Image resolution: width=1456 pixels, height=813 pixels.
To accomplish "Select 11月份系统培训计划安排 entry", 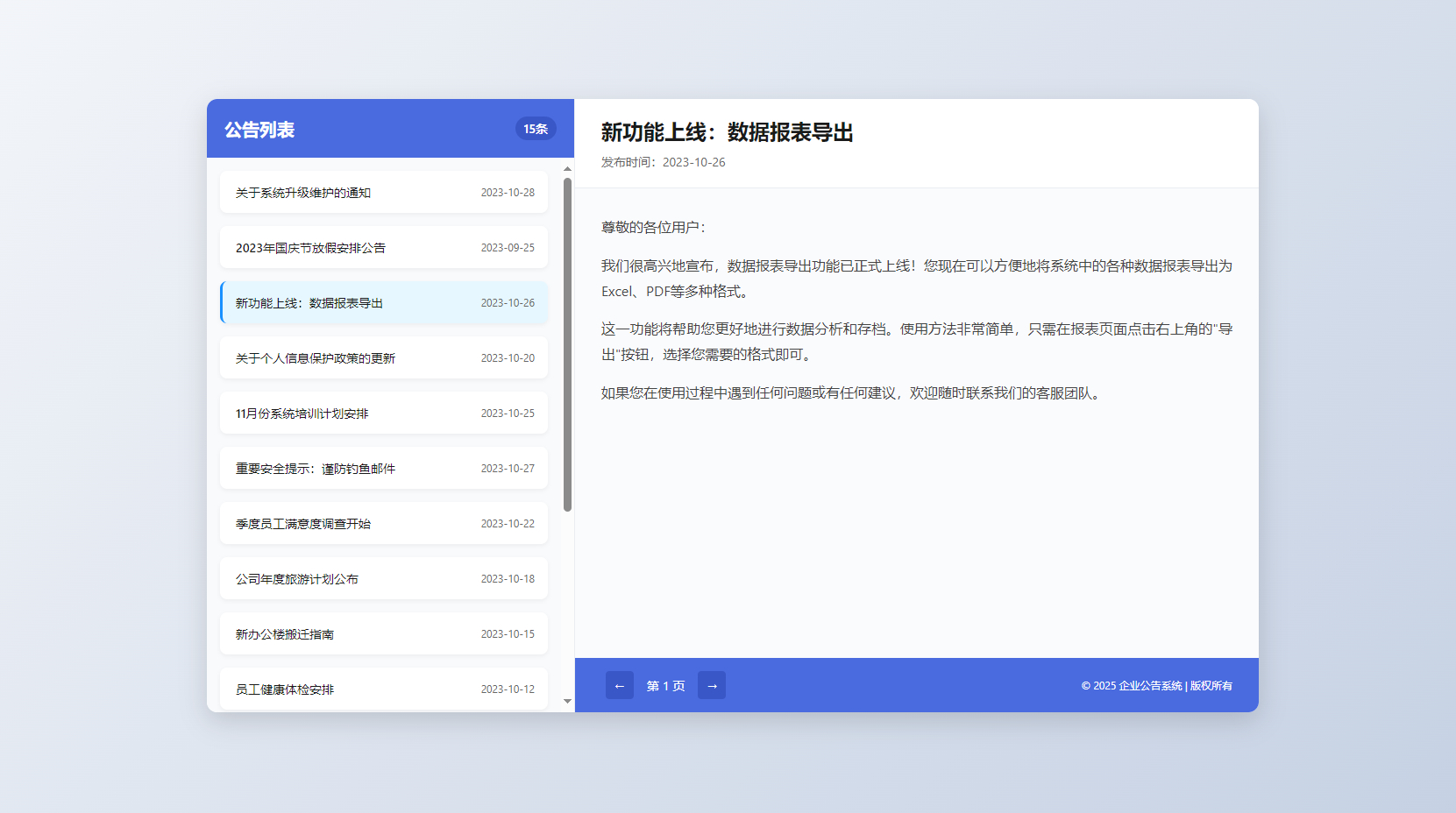I will [x=384, y=414].
